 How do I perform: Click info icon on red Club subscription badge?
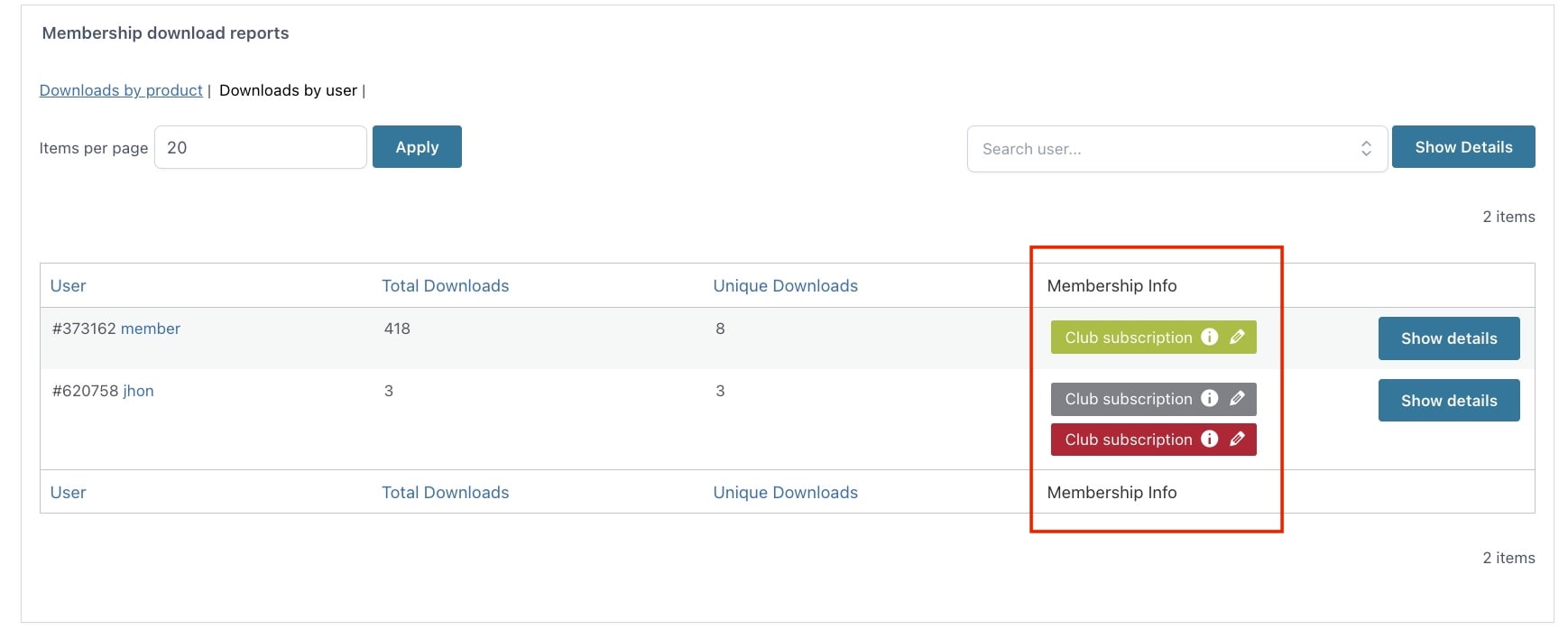pyautogui.click(x=1210, y=439)
